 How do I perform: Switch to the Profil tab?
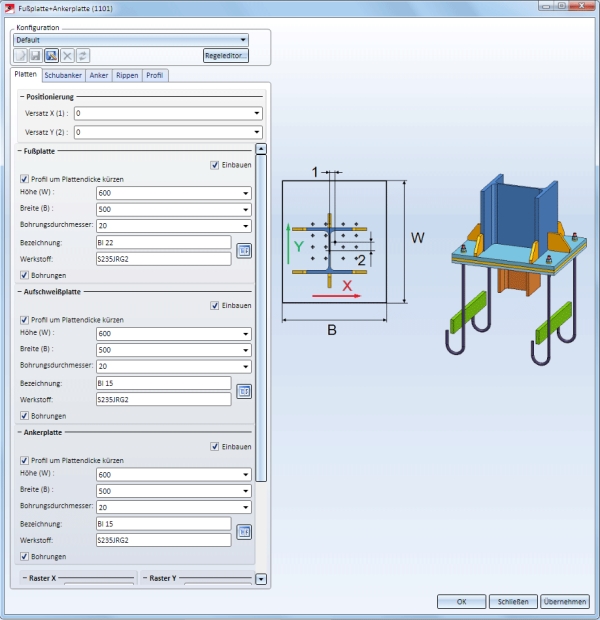click(x=155, y=75)
